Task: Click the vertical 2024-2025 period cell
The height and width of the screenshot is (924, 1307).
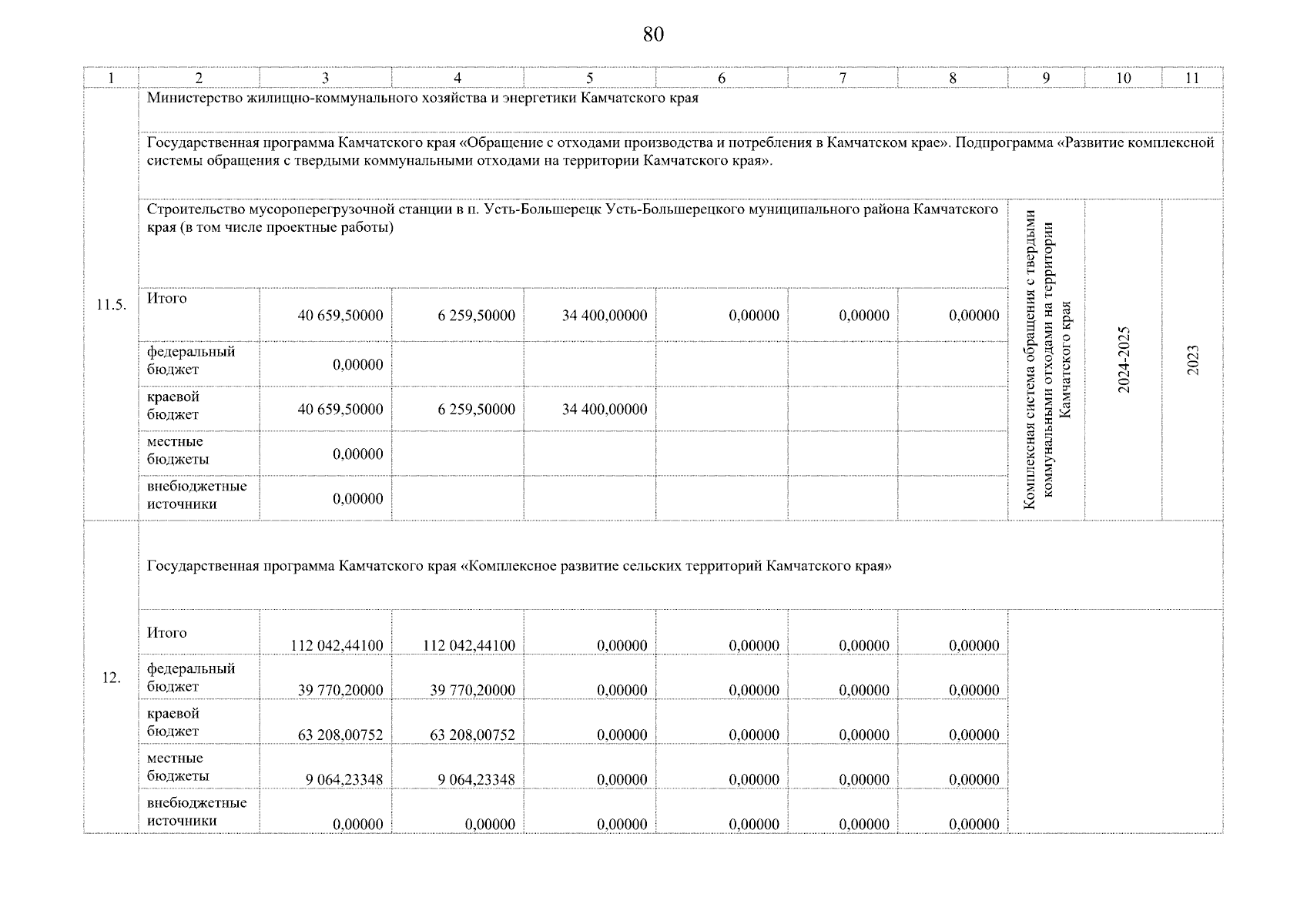Action: [x=1124, y=360]
